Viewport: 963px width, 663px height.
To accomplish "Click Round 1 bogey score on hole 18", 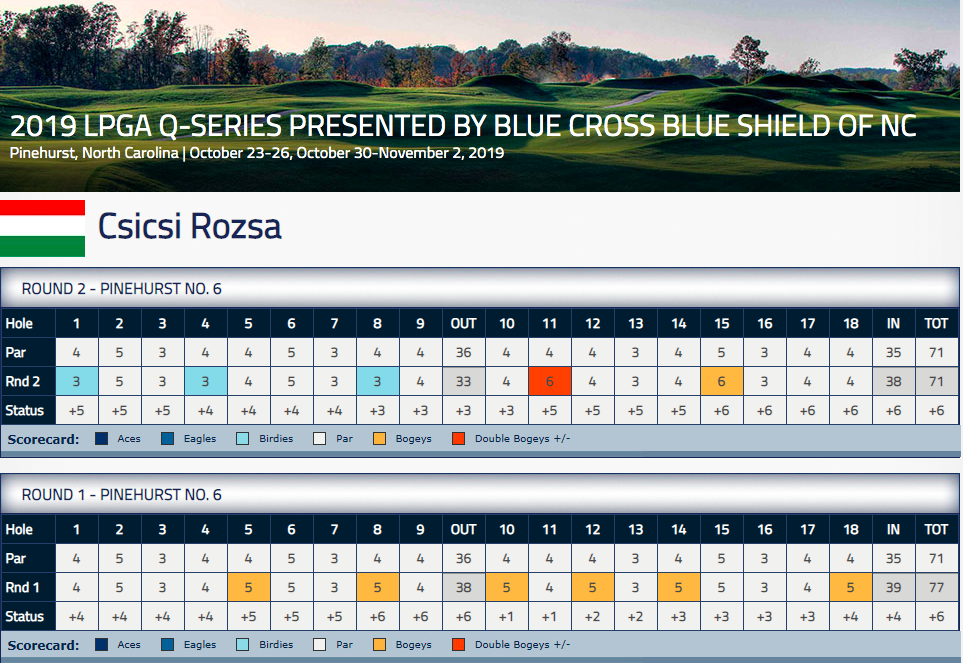I will click(851, 587).
